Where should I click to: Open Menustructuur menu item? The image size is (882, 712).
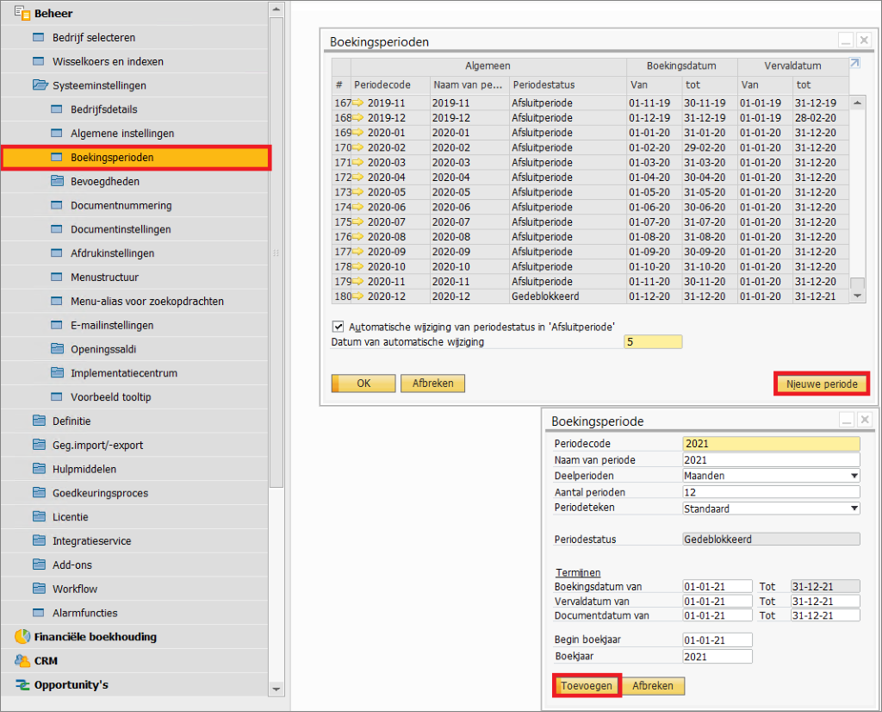pyautogui.click(x=104, y=277)
